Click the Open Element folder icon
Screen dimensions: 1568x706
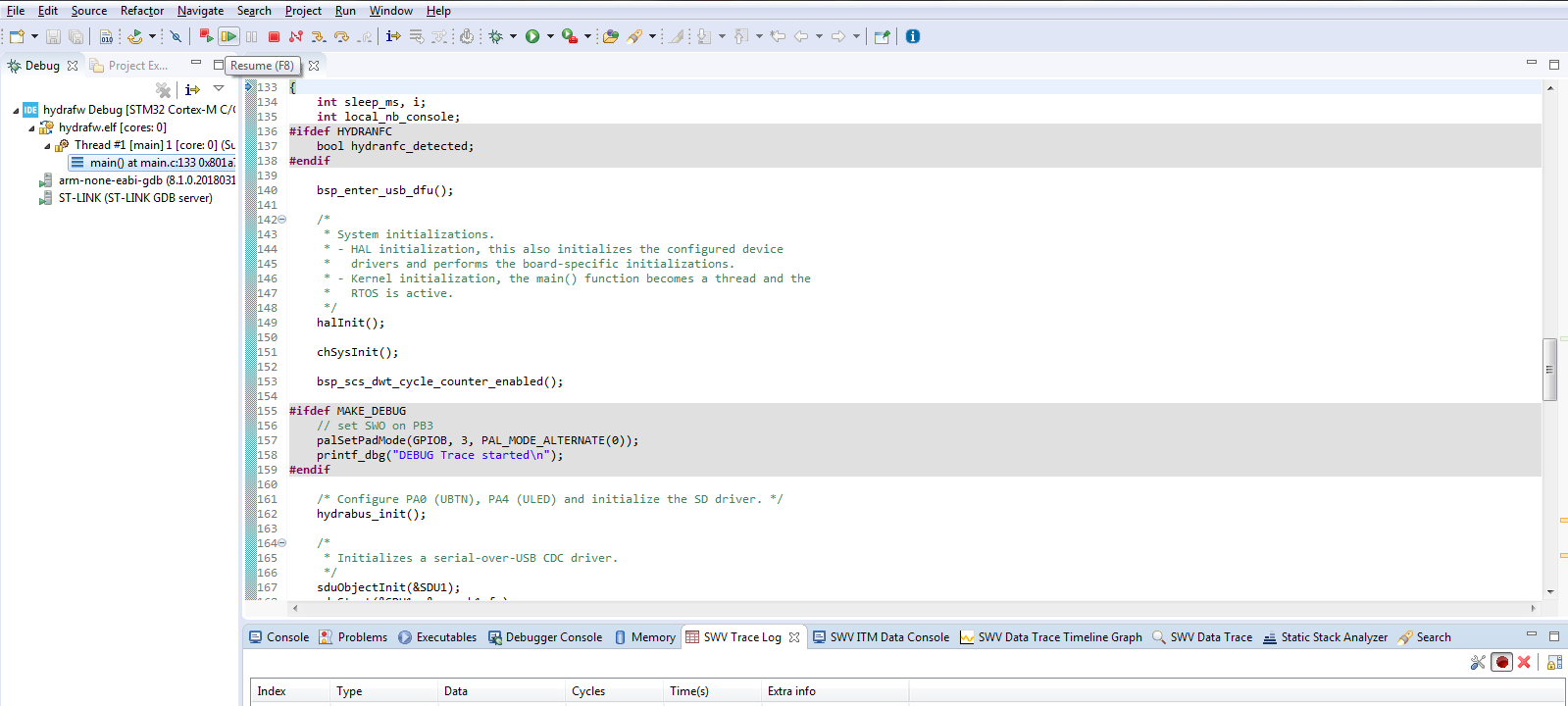tap(611, 36)
